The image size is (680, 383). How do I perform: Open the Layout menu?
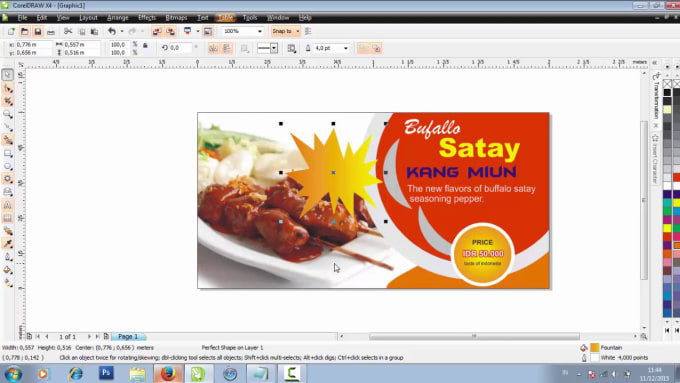(88, 18)
